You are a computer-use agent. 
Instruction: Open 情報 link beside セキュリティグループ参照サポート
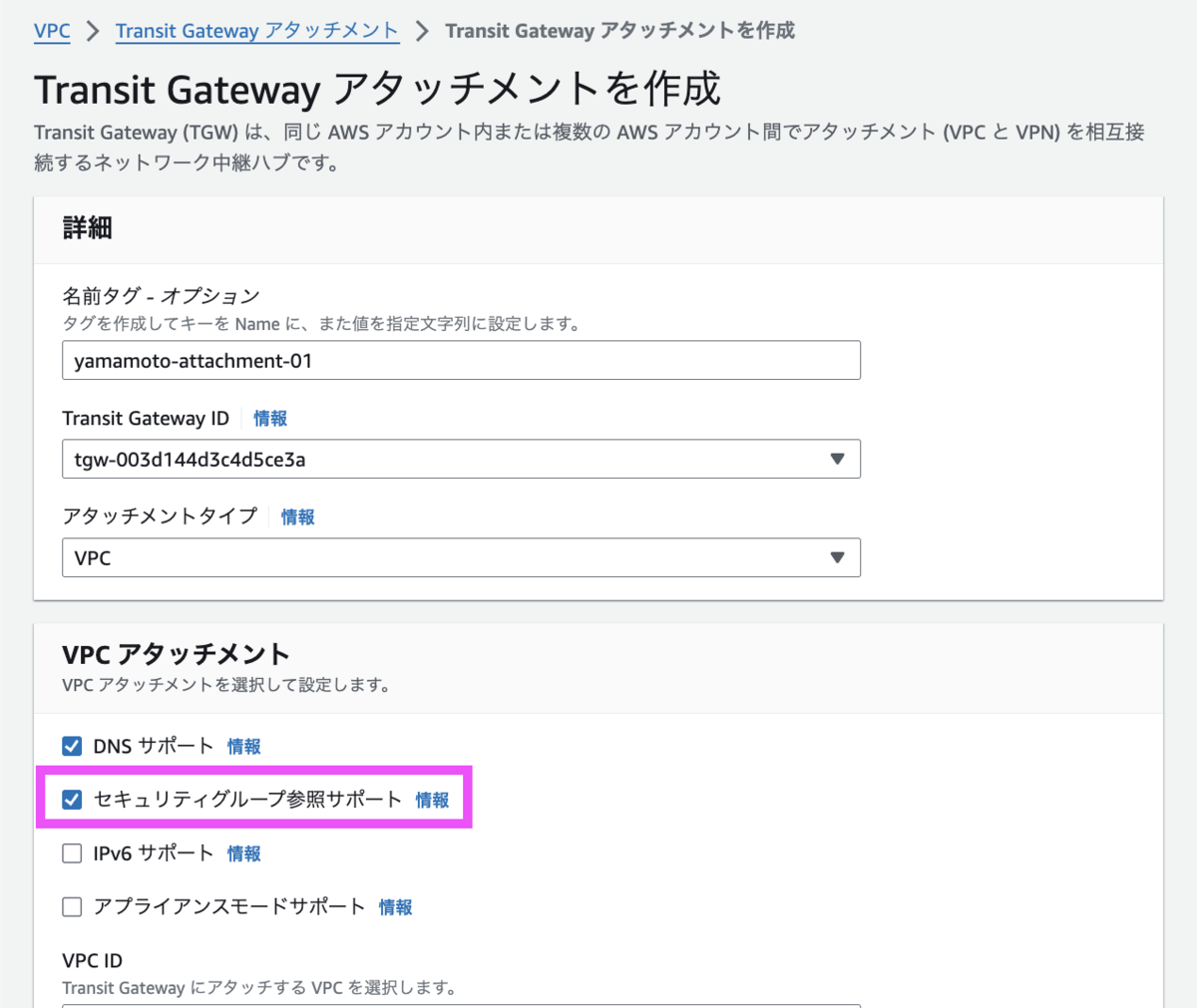433,801
